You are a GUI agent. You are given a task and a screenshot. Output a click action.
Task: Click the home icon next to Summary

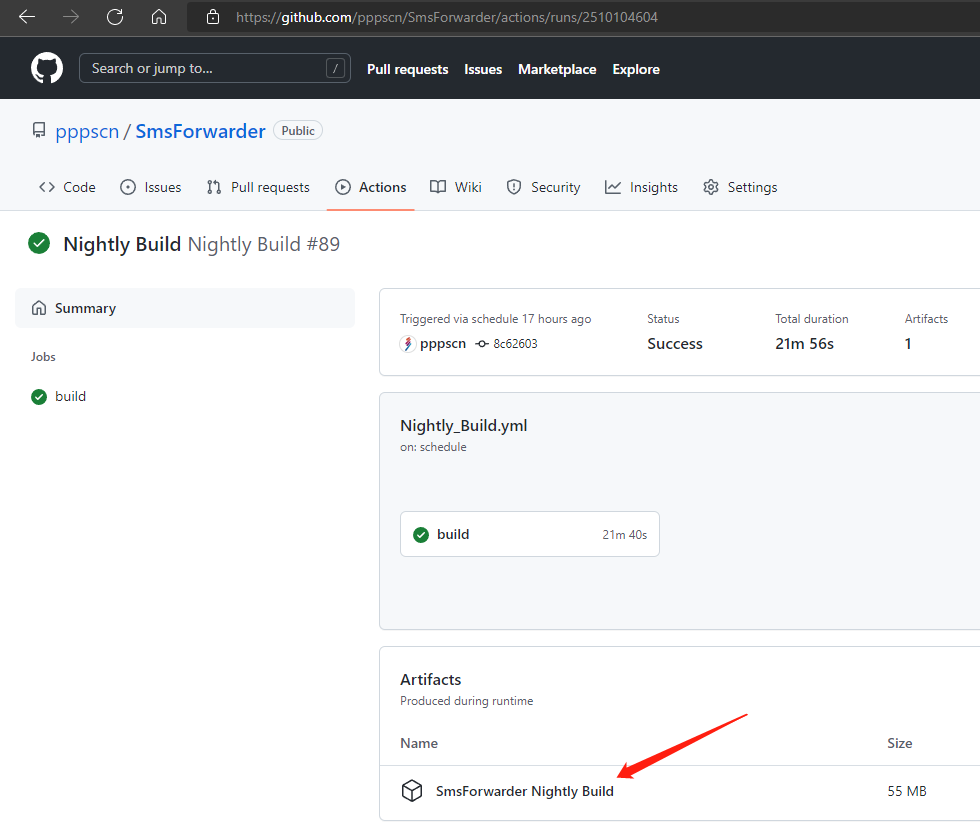(39, 308)
